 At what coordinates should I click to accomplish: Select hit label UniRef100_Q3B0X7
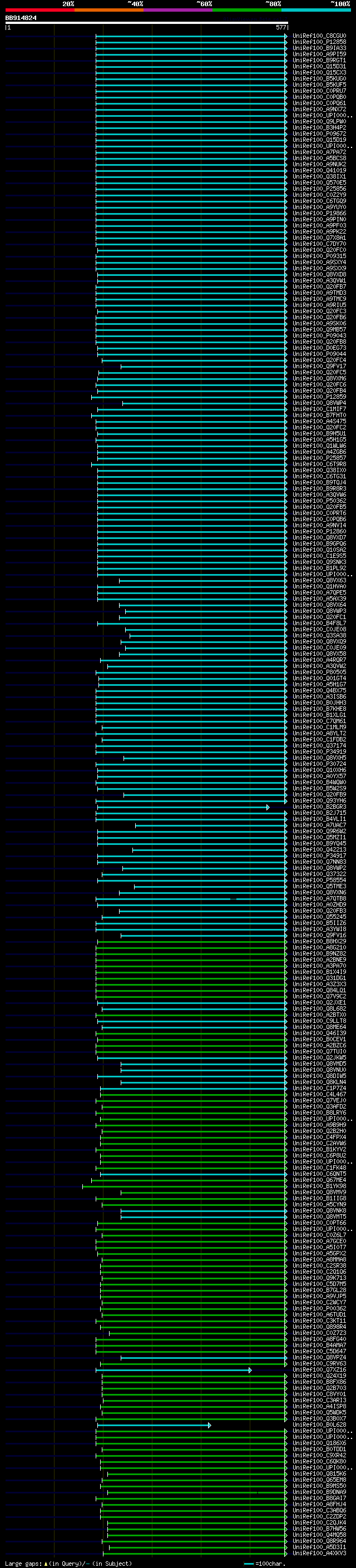pyautogui.click(x=319, y=1419)
